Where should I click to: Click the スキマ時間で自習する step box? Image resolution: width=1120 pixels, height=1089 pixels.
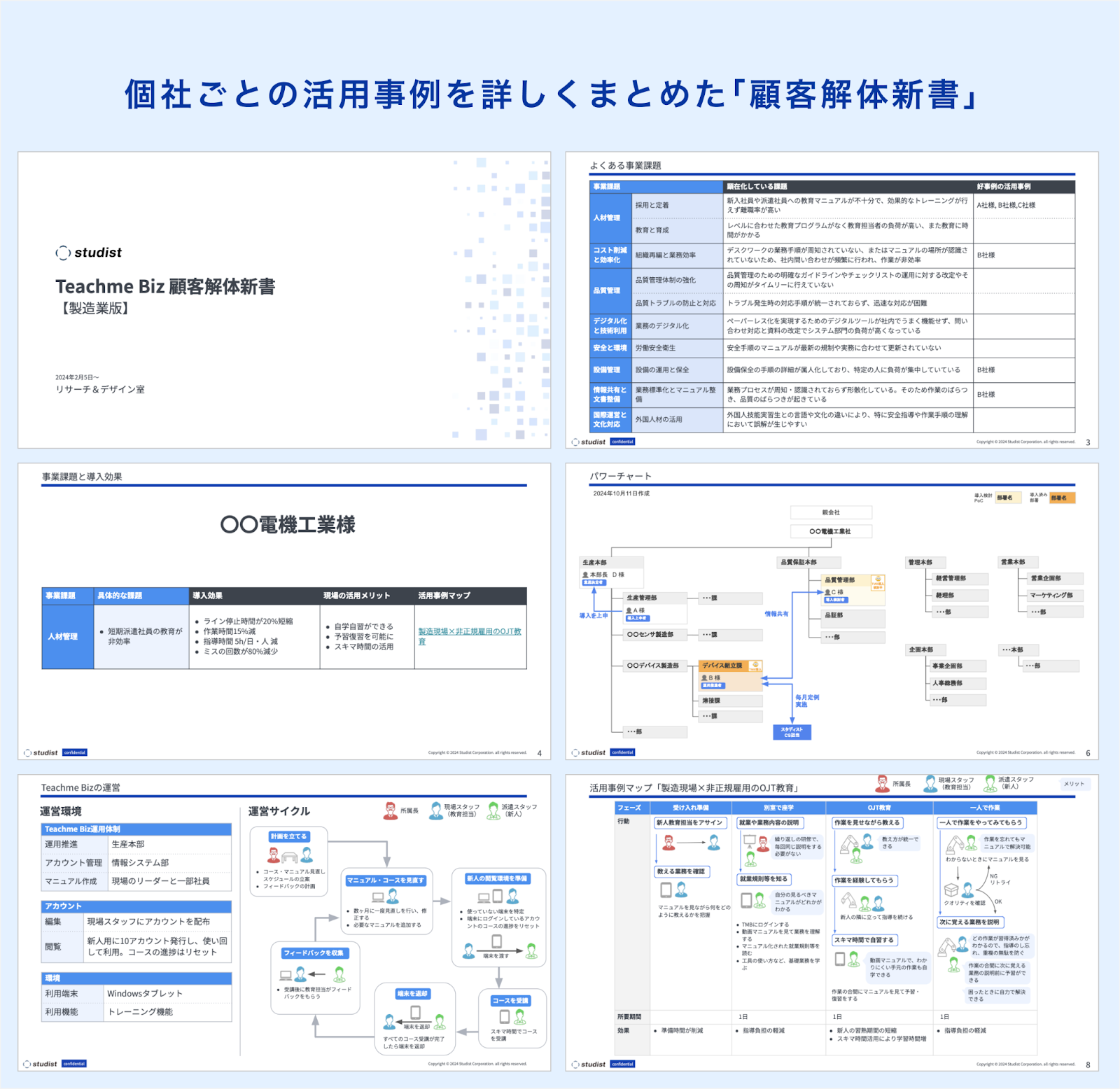(x=864, y=940)
